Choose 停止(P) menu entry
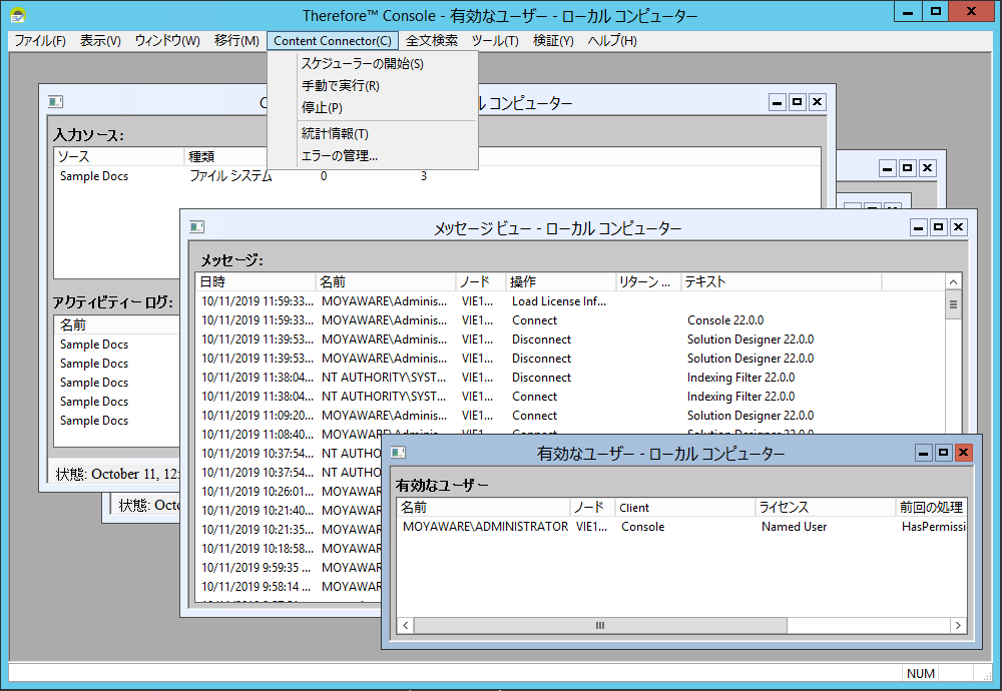Screen dimensions: 1002x691 click(x=373, y=107)
